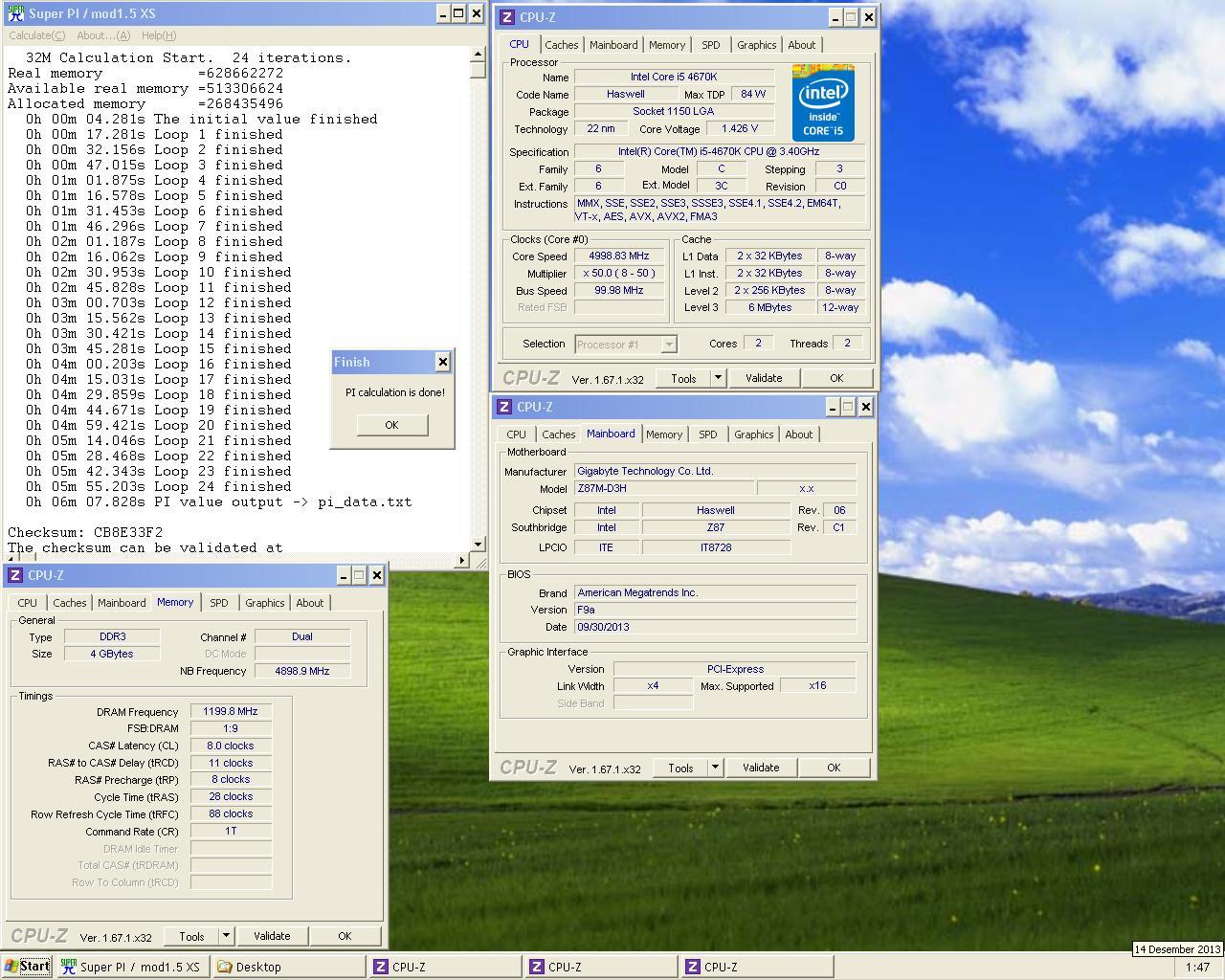Confirm the PI calculation done dialog
The width and height of the screenshot is (1225, 980).
(391, 425)
